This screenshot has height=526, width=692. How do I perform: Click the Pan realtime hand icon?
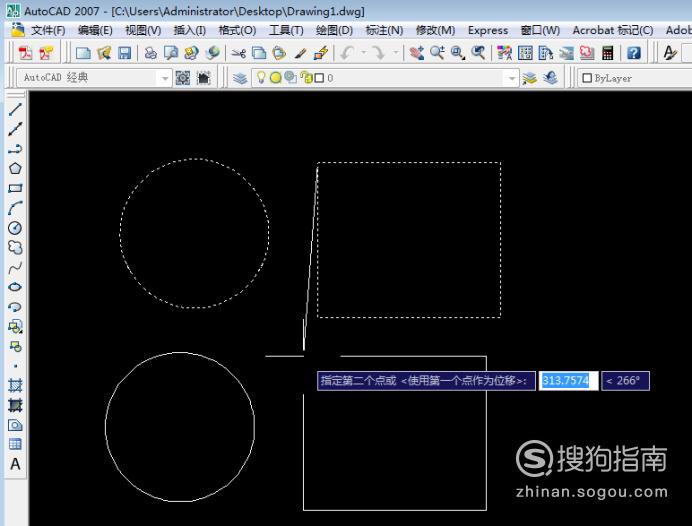[417, 53]
